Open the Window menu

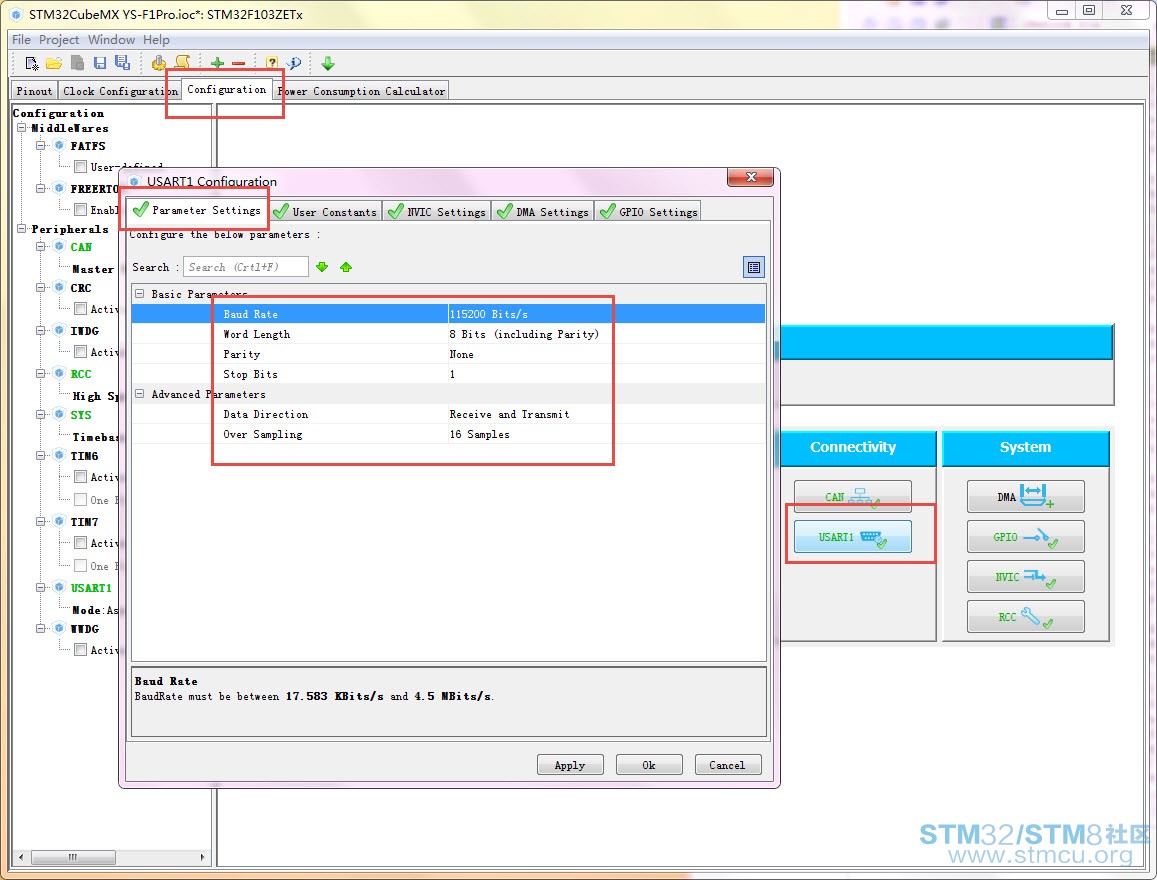(111, 39)
